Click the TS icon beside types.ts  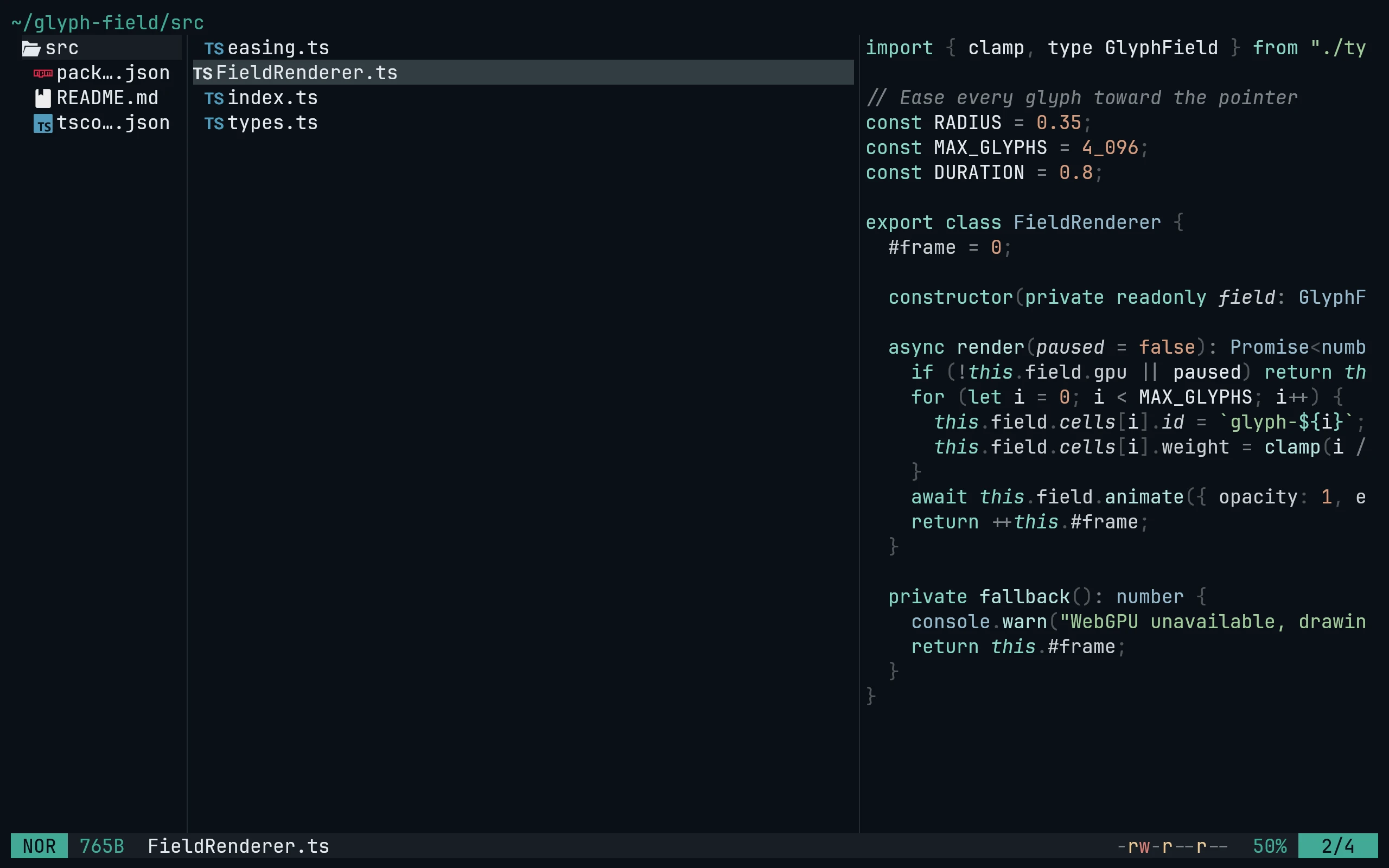tap(214, 124)
